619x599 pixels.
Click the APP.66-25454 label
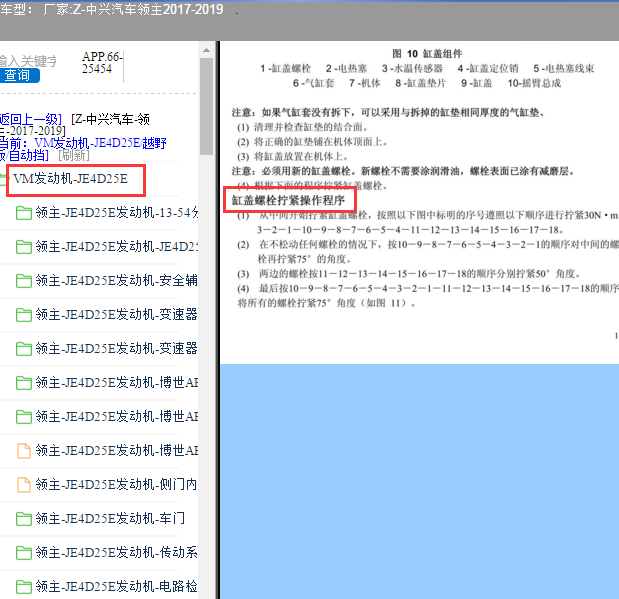(x=103, y=63)
